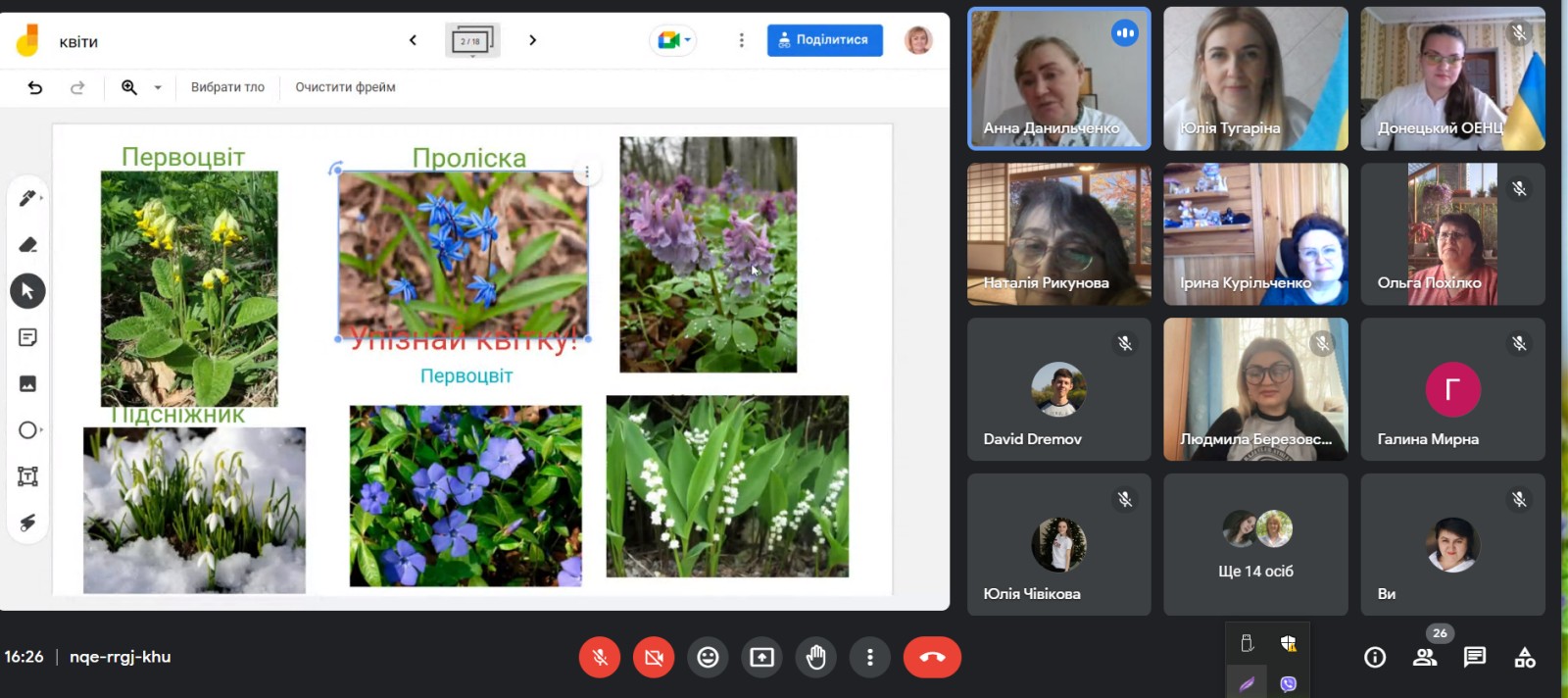This screenshot has height=698, width=1568.
Task: Click the Поділитися share button
Action: click(824, 40)
